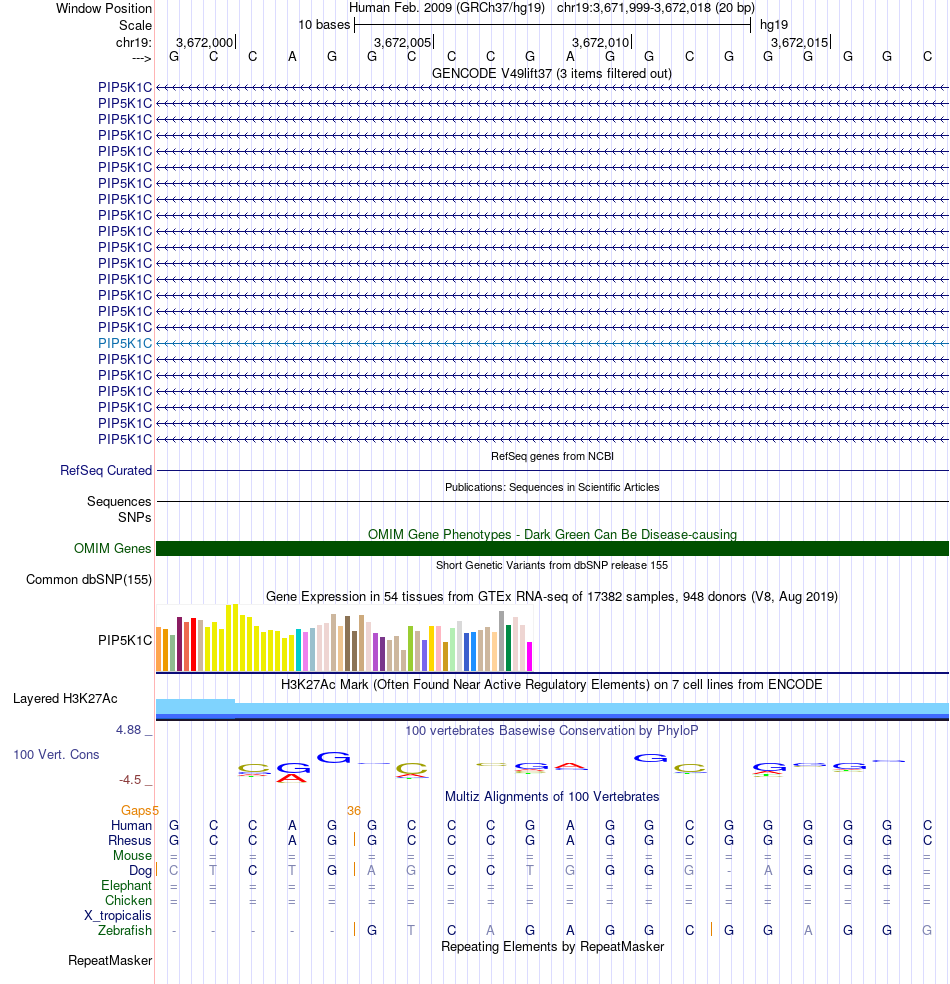The width and height of the screenshot is (950, 984).
Task: Click the 3,672,015 coordinate label
Action: [x=800, y=42]
